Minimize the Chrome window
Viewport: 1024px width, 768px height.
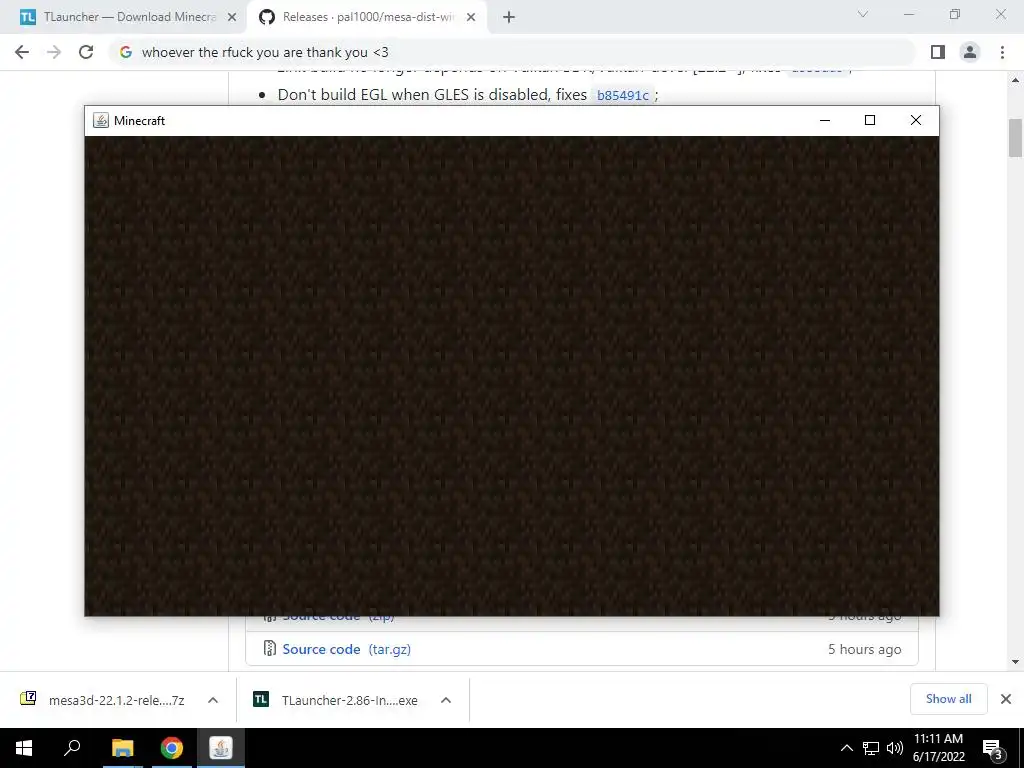[x=909, y=14]
